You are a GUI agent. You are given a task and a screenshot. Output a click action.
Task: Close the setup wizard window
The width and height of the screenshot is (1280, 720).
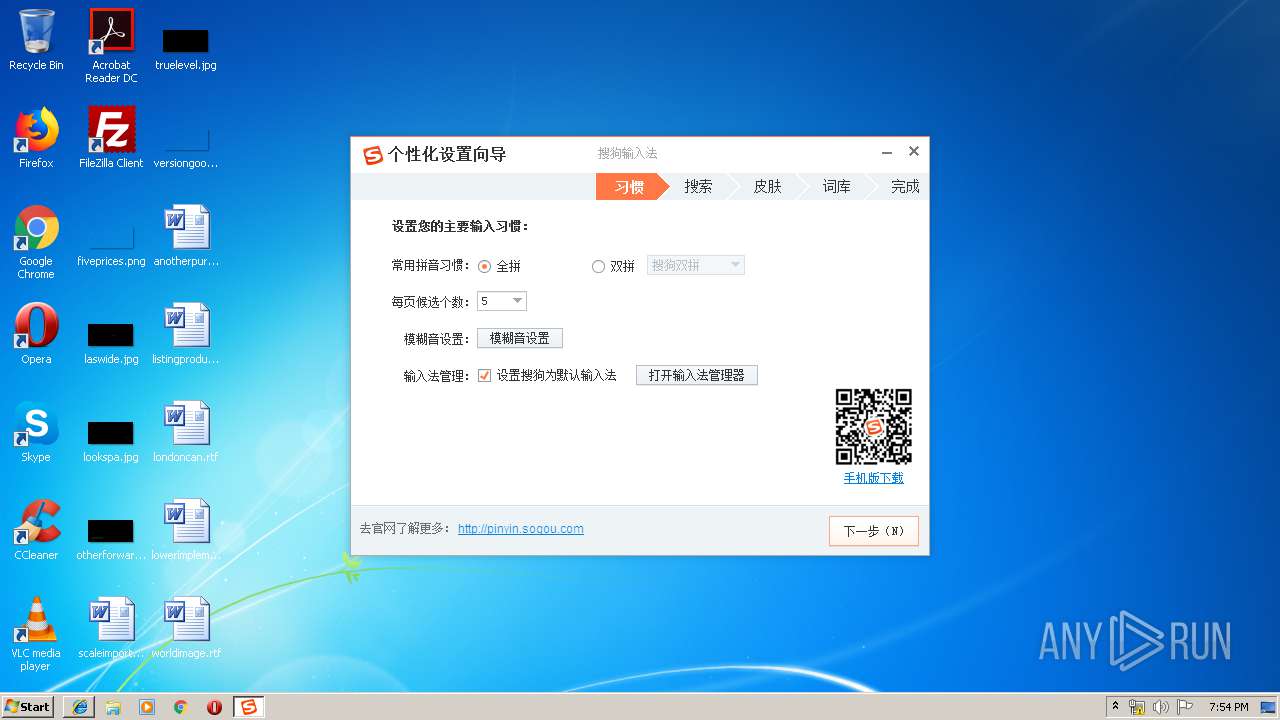pos(913,152)
